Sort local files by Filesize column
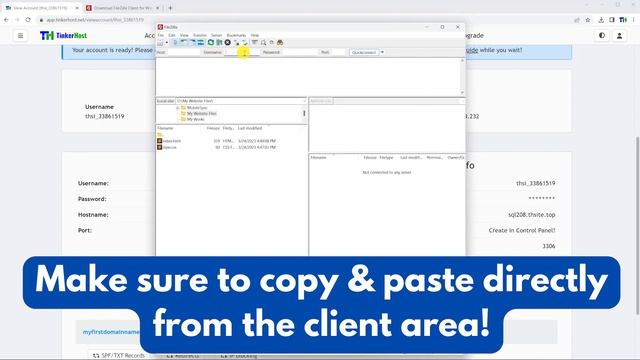 [x=213, y=128]
